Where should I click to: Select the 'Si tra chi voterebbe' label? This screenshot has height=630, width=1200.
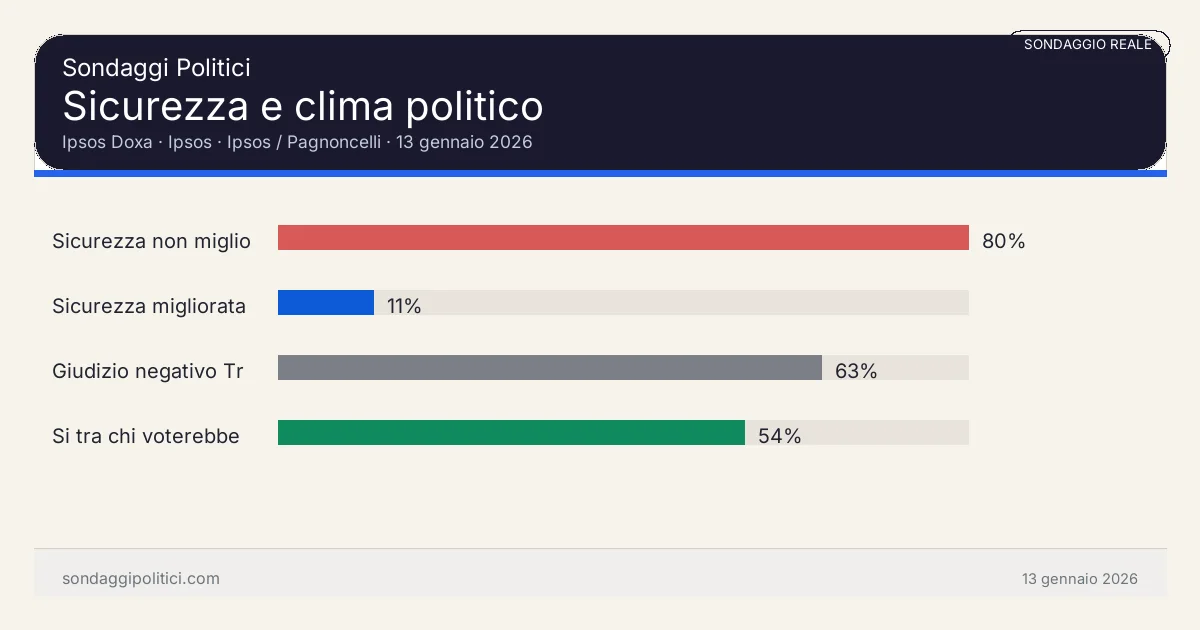[x=146, y=436]
